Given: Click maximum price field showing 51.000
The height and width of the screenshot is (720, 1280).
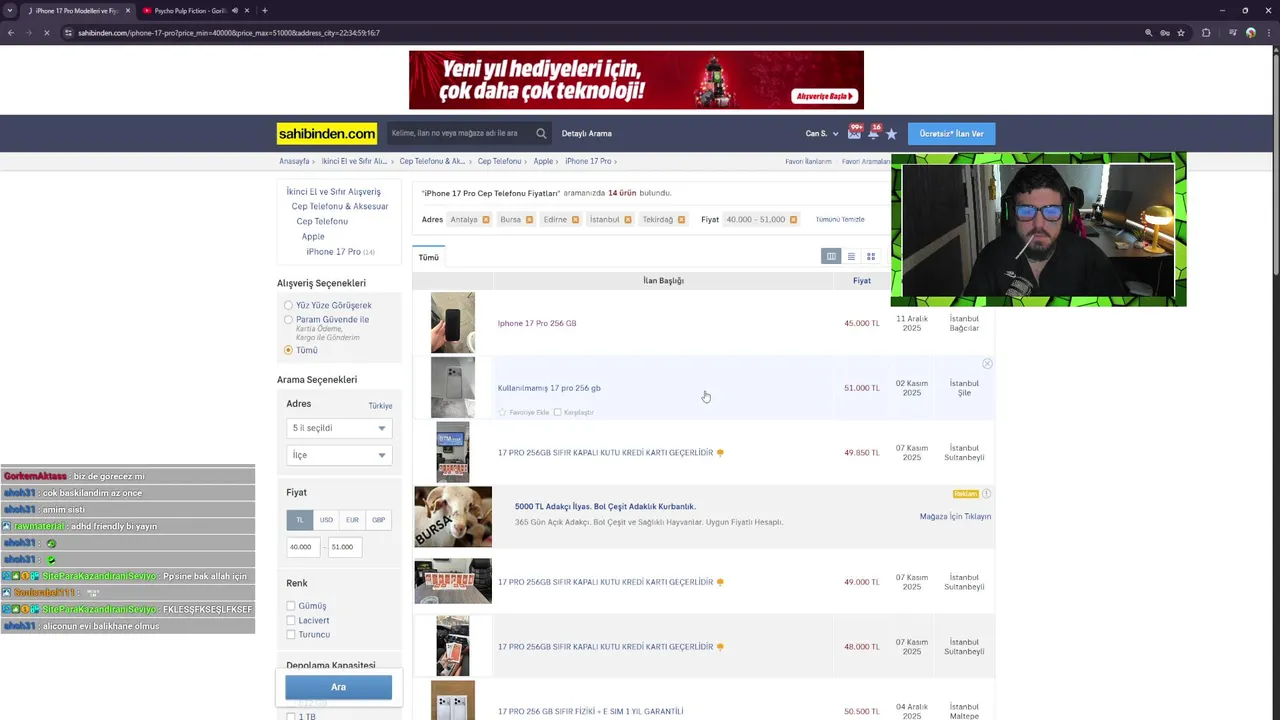Looking at the screenshot, I should pyautogui.click(x=346, y=547).
